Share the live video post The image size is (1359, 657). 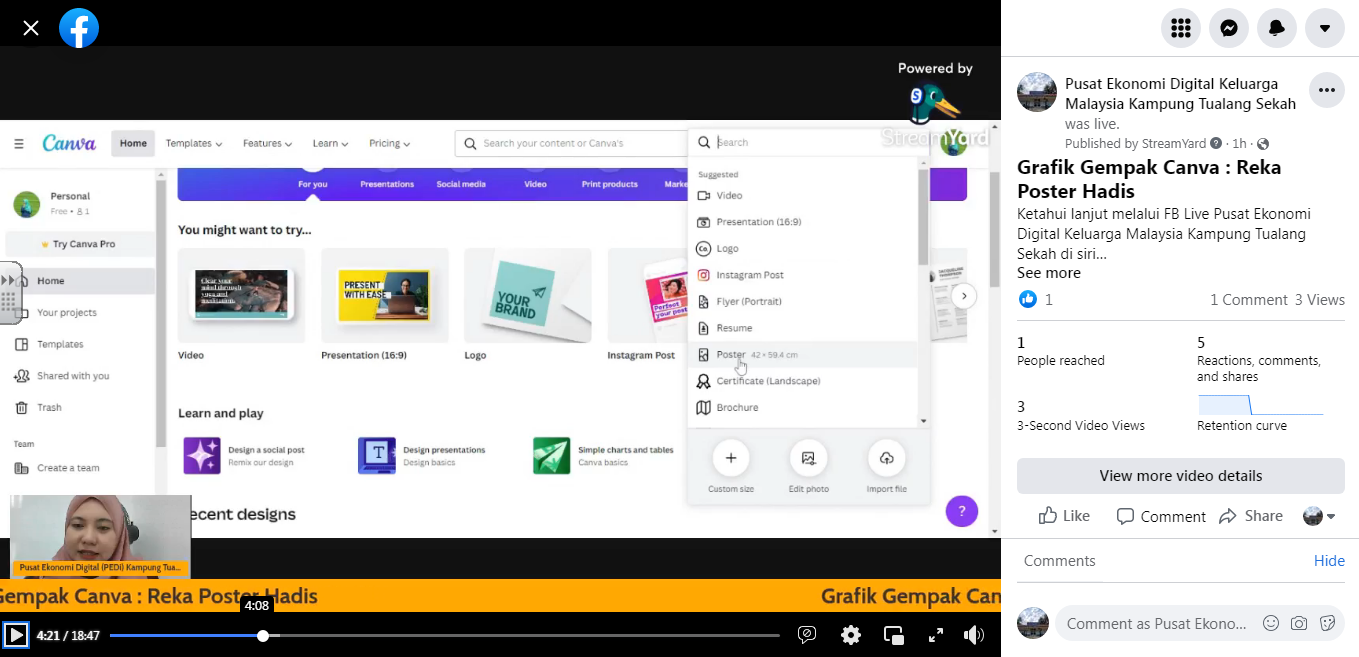pos(1251,516)
